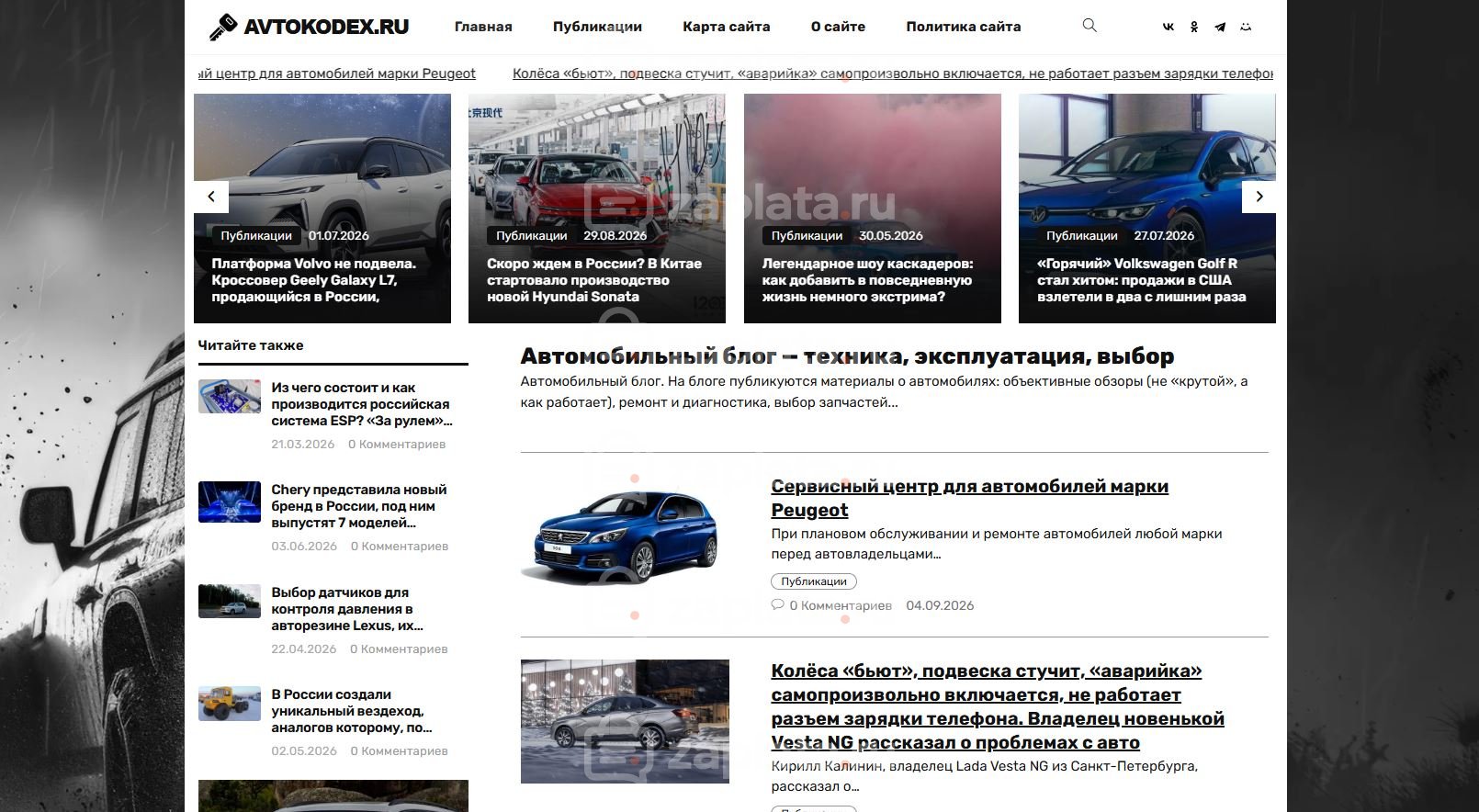This screenshot has height=812, width=1479.
Task: Click the AVTOKODEX.RU site title
Action: pyautogui.click(x=326, y=27)
